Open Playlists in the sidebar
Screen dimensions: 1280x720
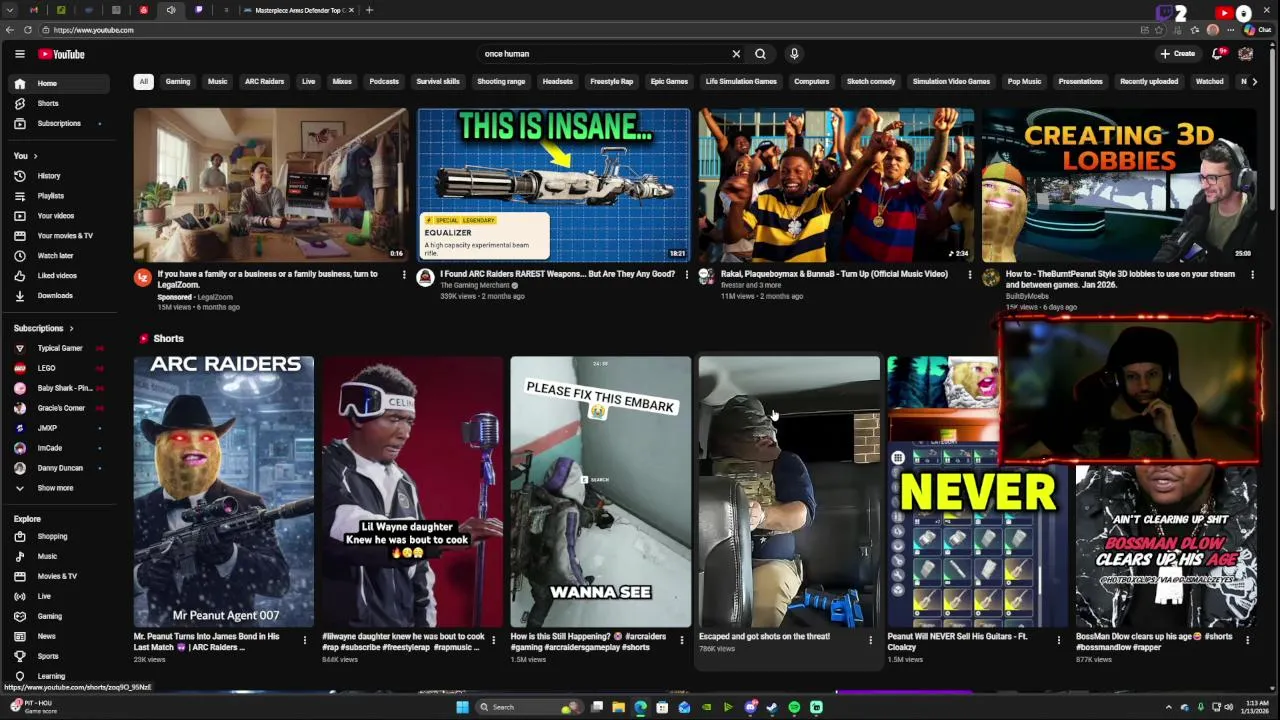[60, 196]
